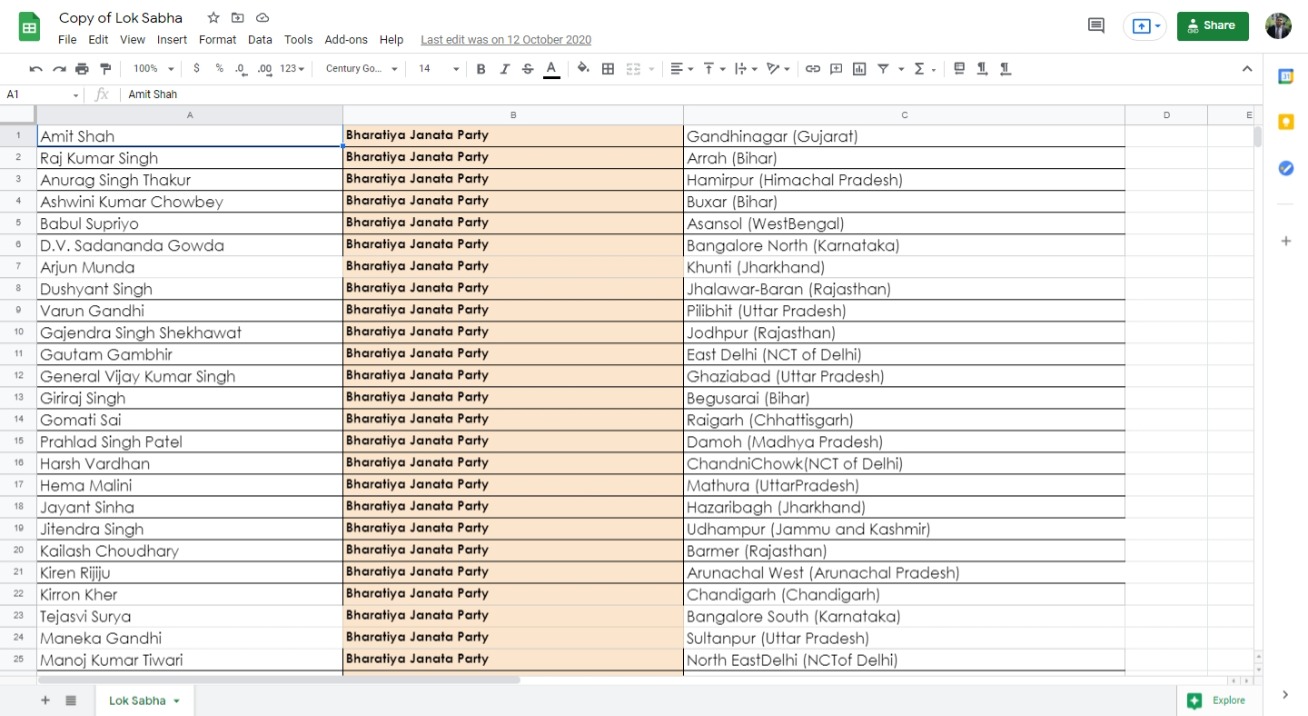Open the zoom level dropdown
This screenshot has width=1308, height=716.
[x=153, y=69]
